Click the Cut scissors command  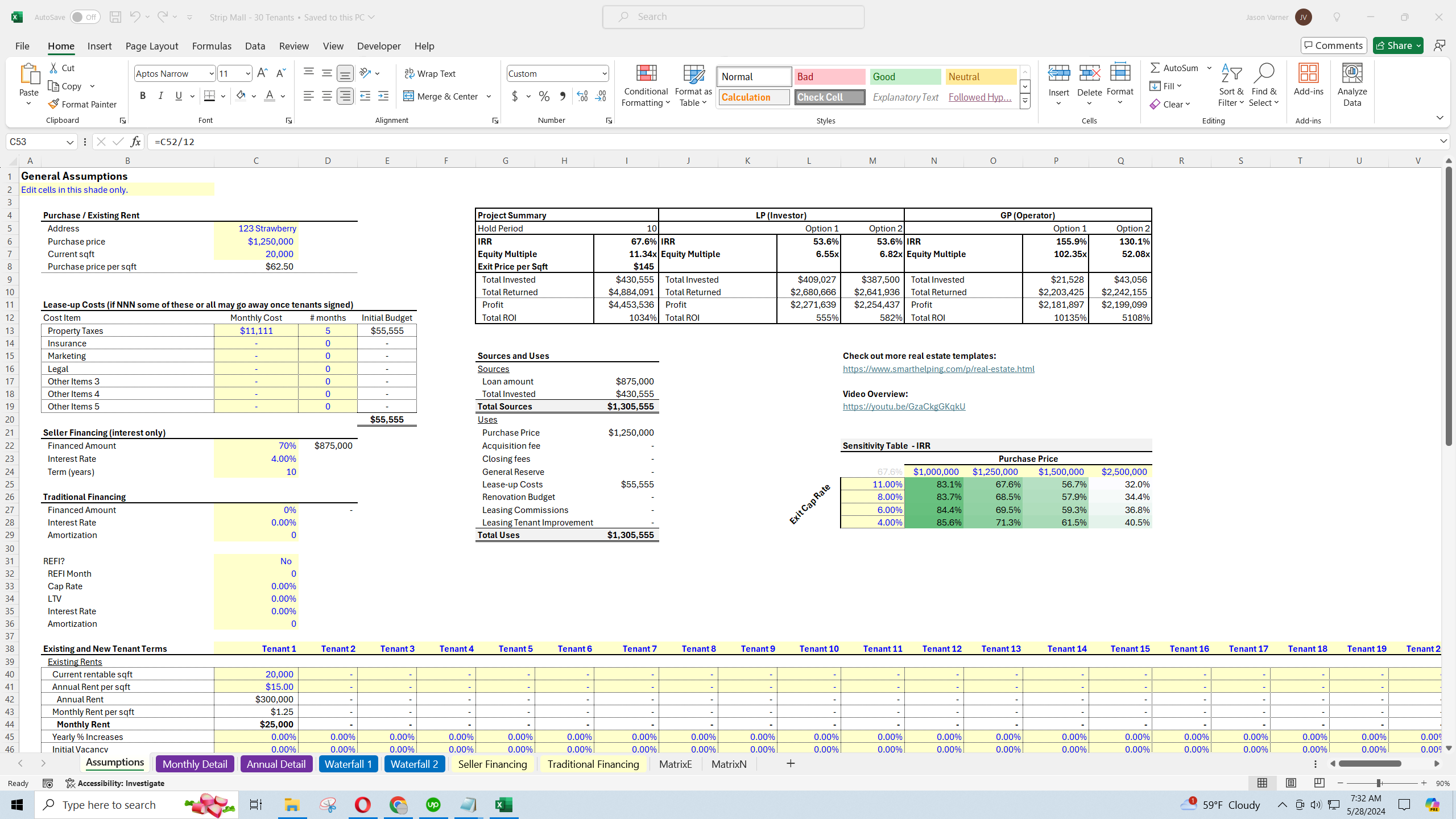point(62,68)
